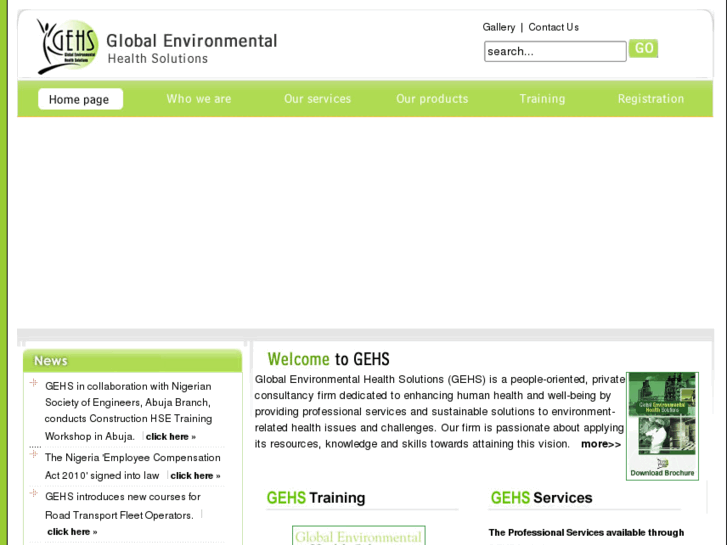Click the GO search button
This screenshot has width=727, height=545.
pyautogui.click(x=644, y=48)
